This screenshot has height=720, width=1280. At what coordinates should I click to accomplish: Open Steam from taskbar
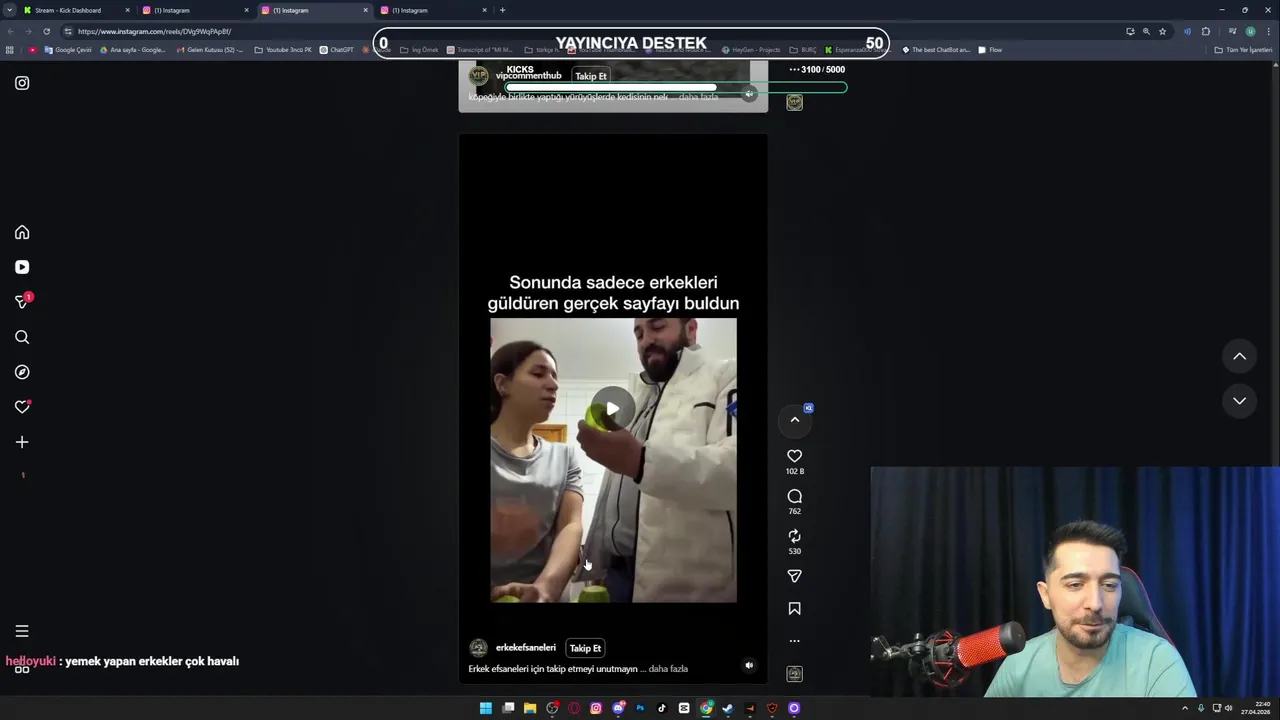click(x=728, y=708)
